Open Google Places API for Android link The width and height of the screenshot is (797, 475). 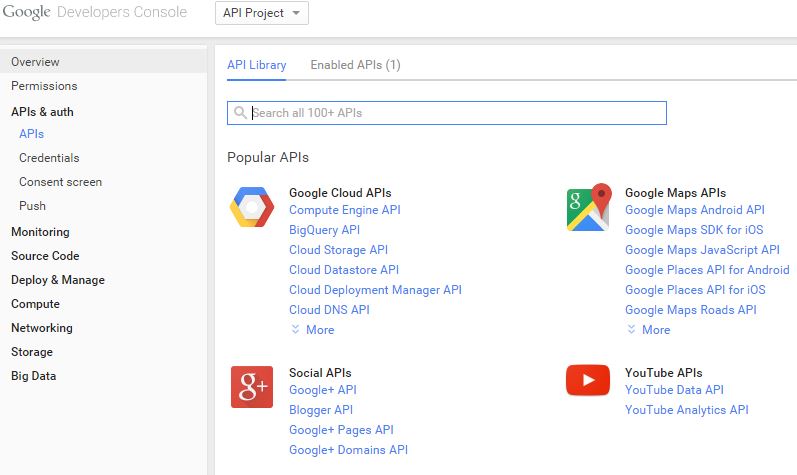click(x=707, y=270)
